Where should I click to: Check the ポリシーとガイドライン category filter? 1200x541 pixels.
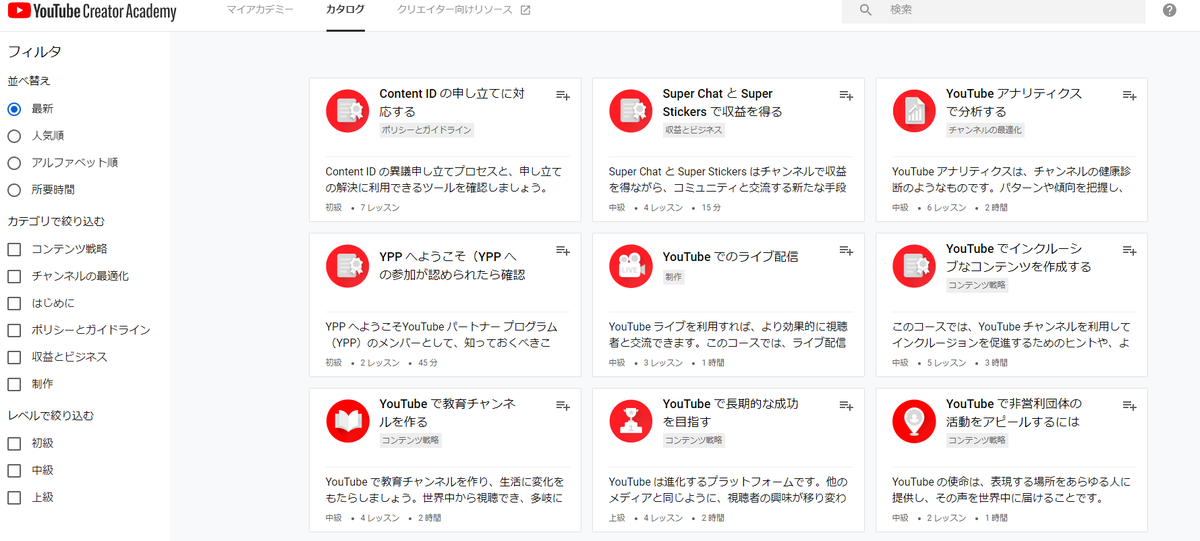[x=14, y=330]
